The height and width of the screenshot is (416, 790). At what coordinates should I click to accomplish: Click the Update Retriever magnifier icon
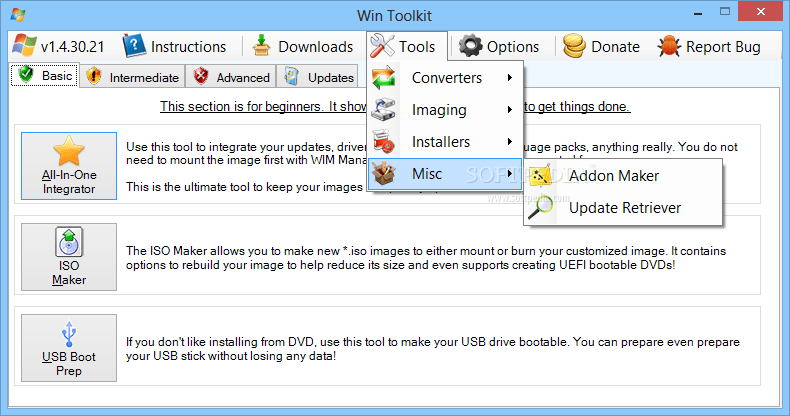pyautogui.click(x=540, y=207)
